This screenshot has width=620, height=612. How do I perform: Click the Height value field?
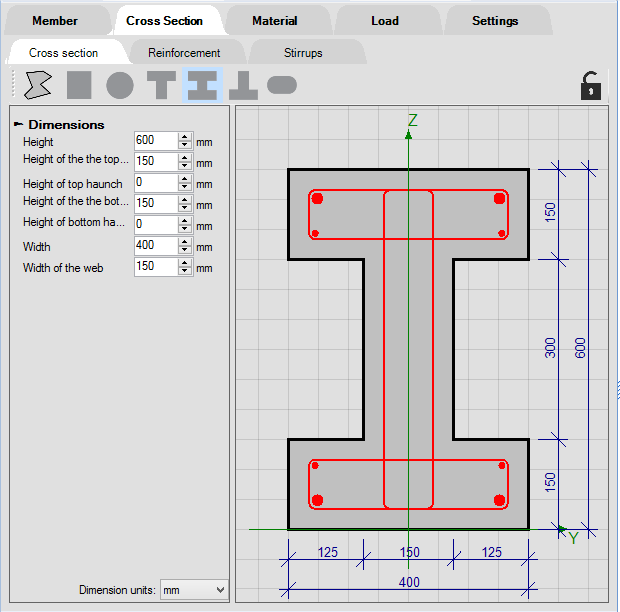click(x=156, y=141)
